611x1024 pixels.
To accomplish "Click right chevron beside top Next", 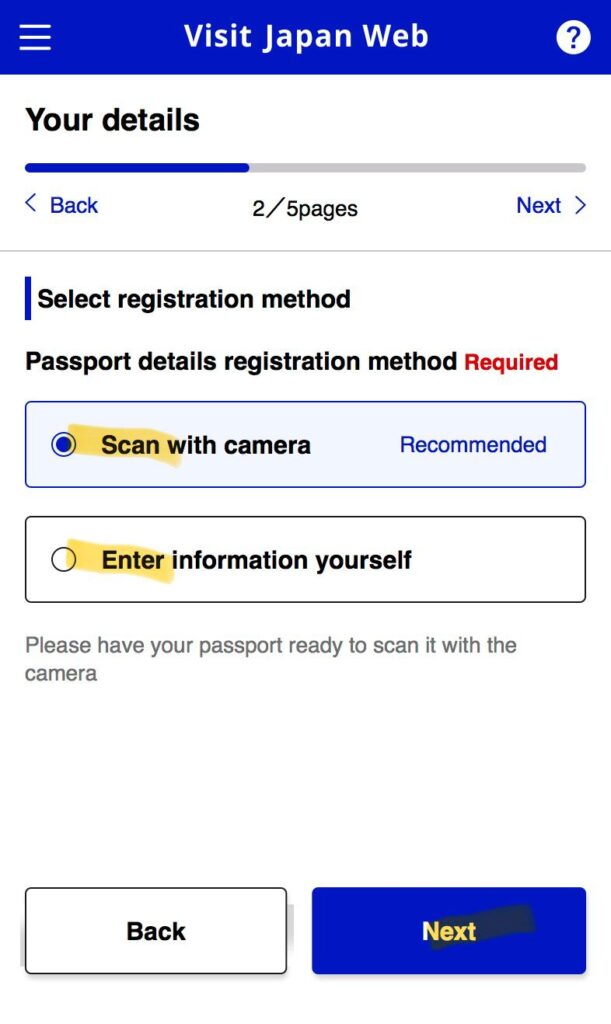I will pos(580,206).
